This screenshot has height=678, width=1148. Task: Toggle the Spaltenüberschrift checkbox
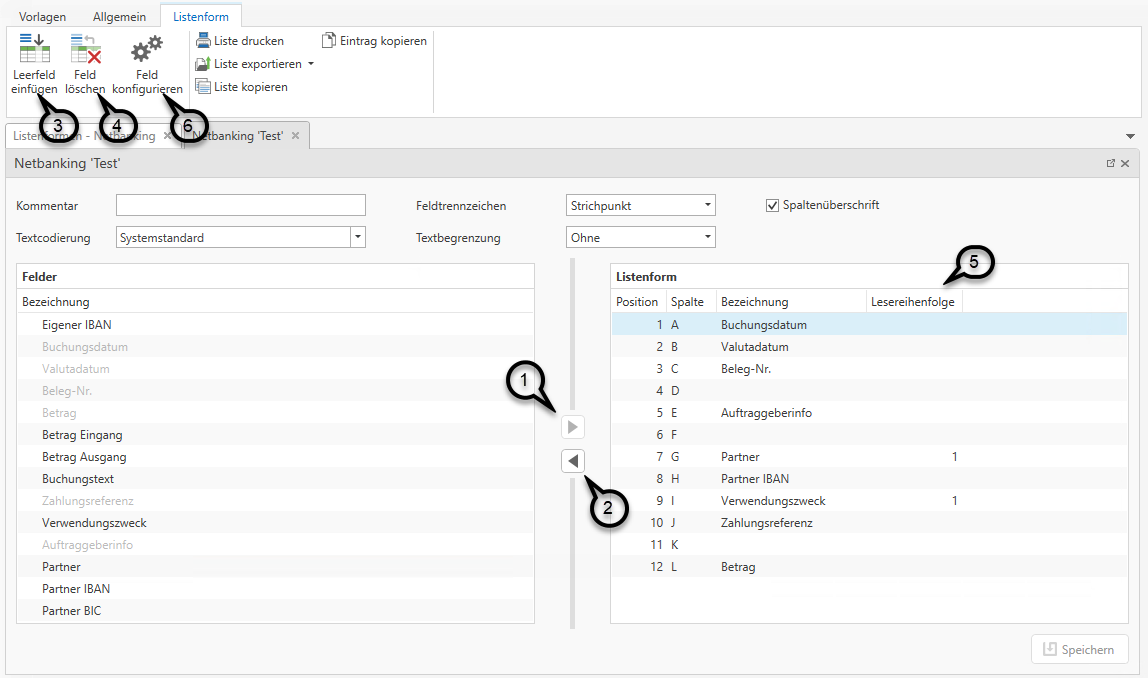click(x=772, y=206)
